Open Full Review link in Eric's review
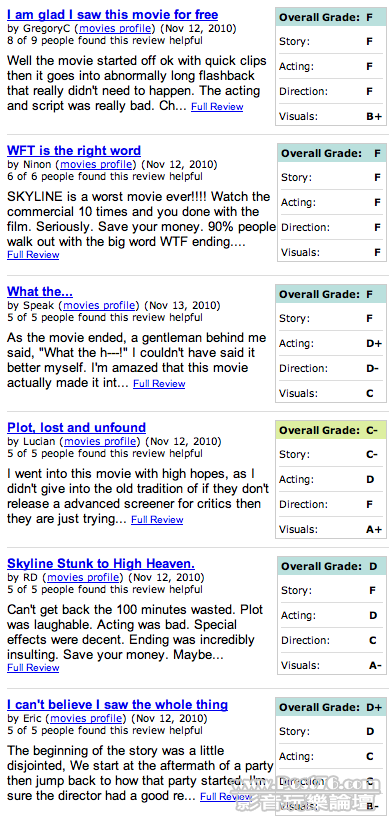Image resolution: width=389 pixels, height=820 pixels. pyautogui.click(x=226, y=796)
